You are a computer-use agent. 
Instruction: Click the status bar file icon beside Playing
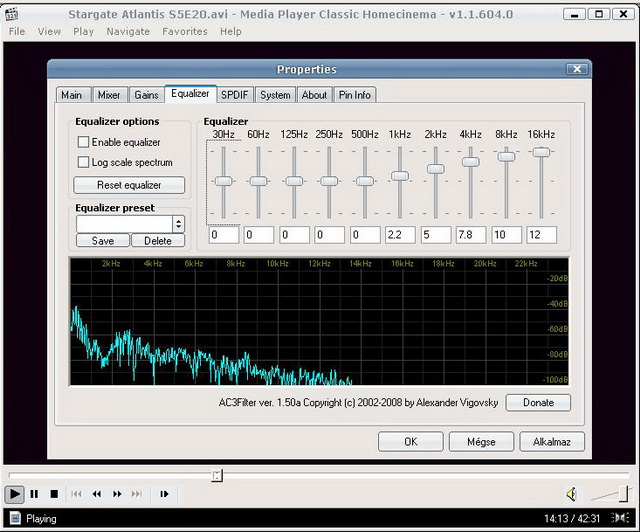click(16, 518)
